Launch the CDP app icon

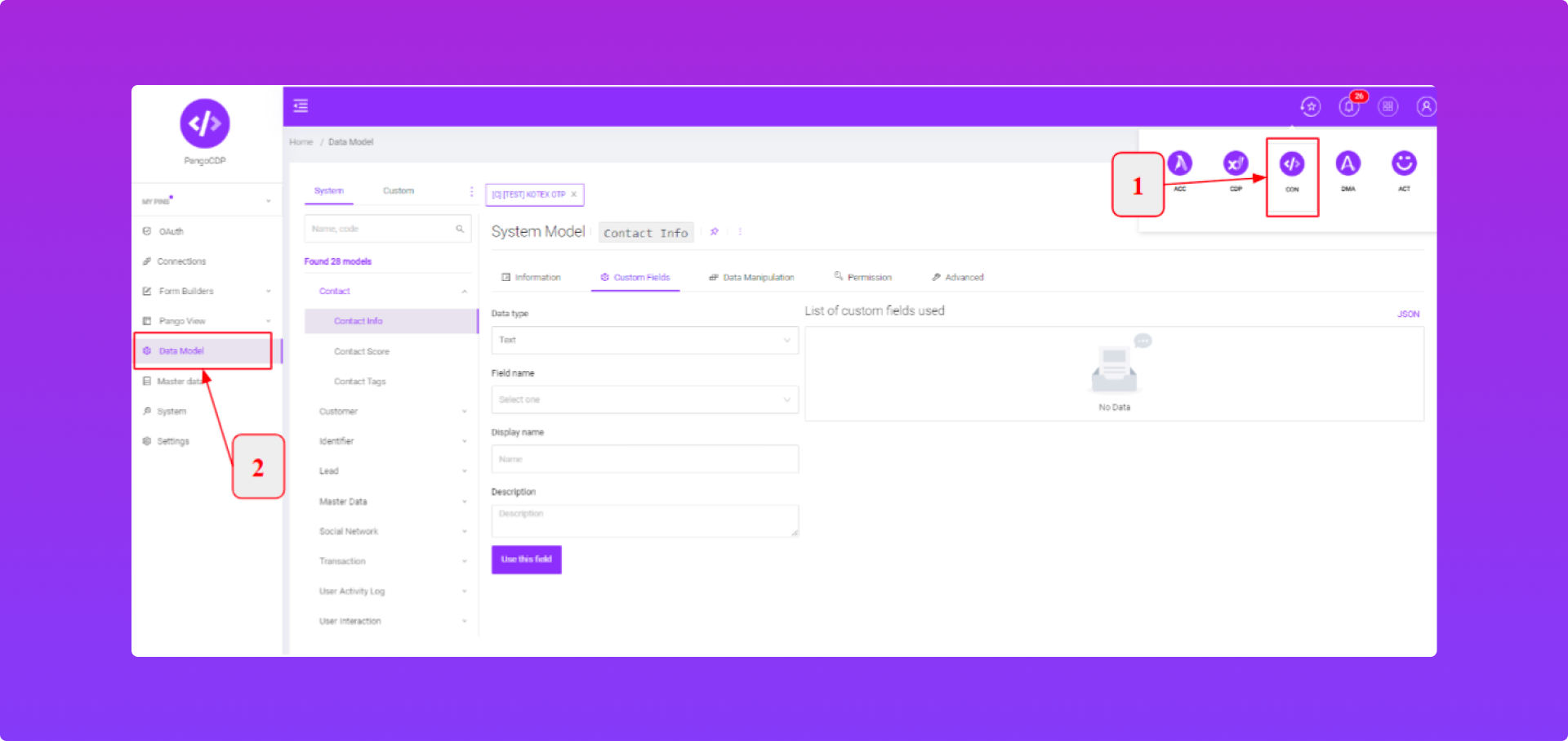coord(1235,164)
